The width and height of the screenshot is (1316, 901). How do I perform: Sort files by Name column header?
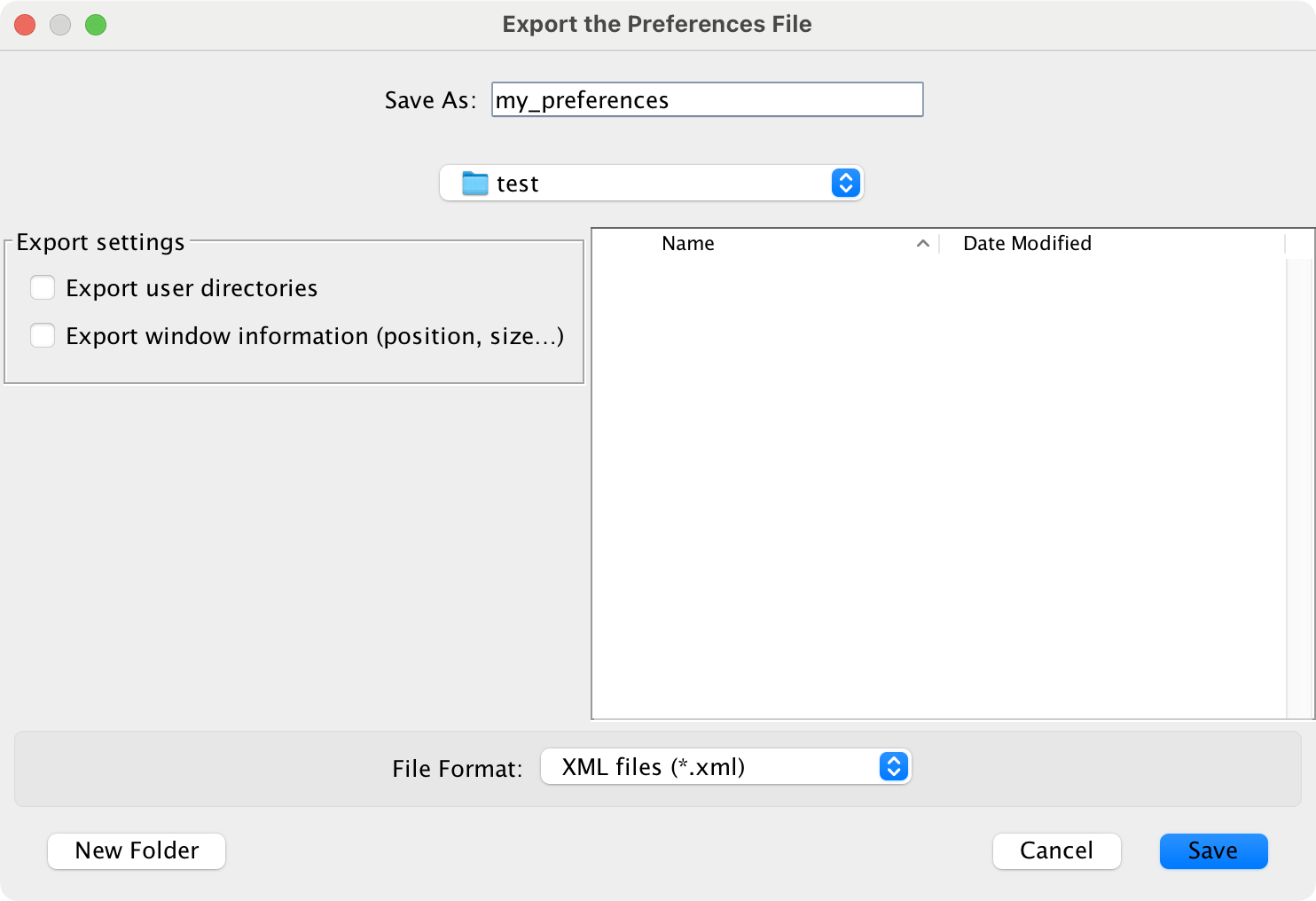pos(688,243)
